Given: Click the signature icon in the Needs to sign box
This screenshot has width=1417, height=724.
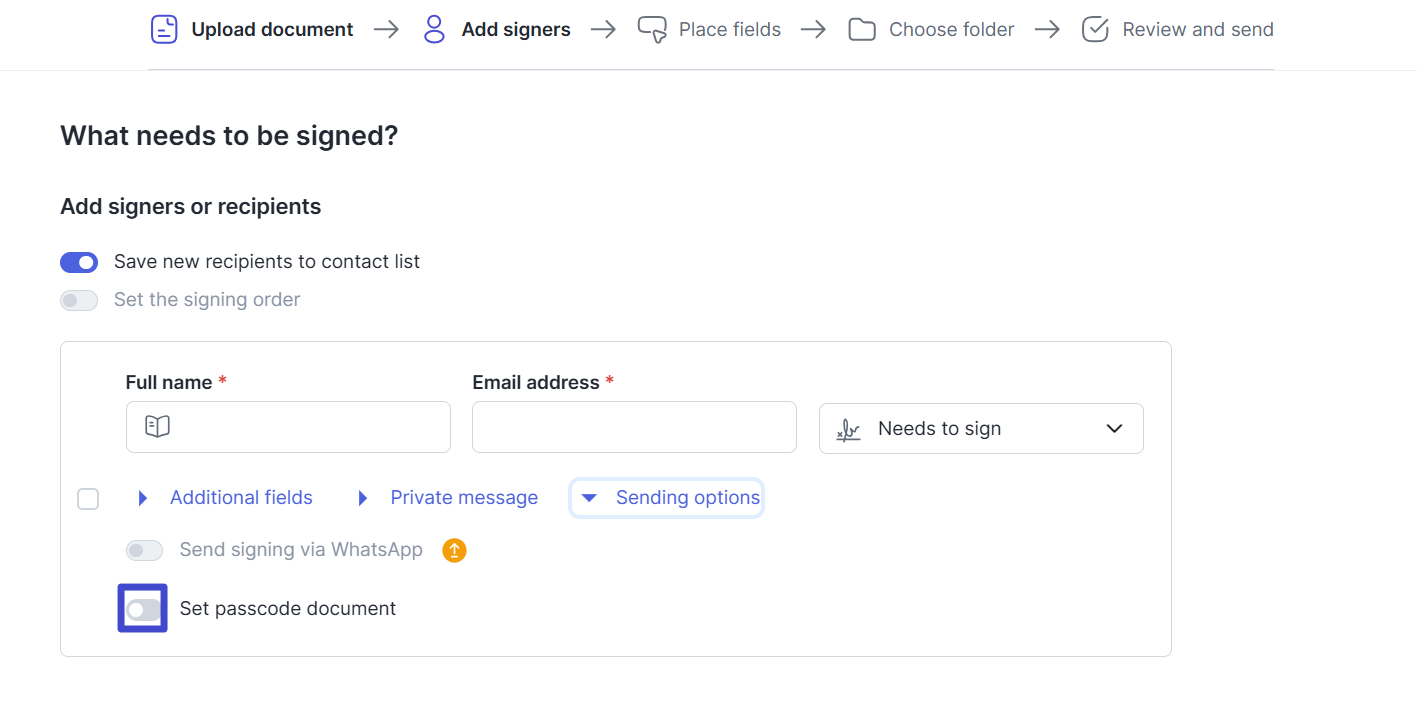Looking at the screenshot, I should click(848, 430).
